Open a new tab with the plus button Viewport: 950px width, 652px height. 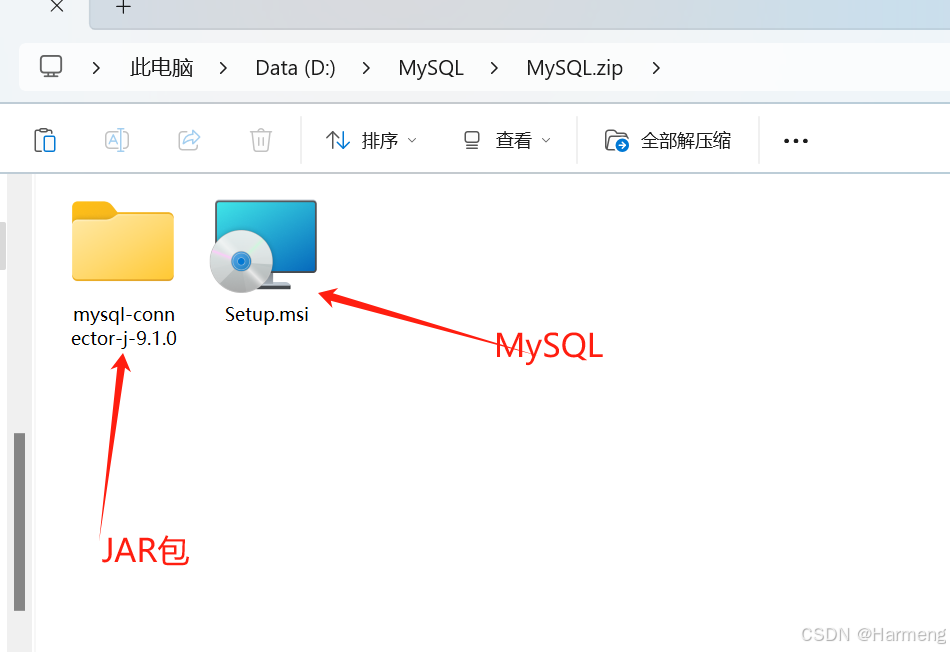point(122,8)
